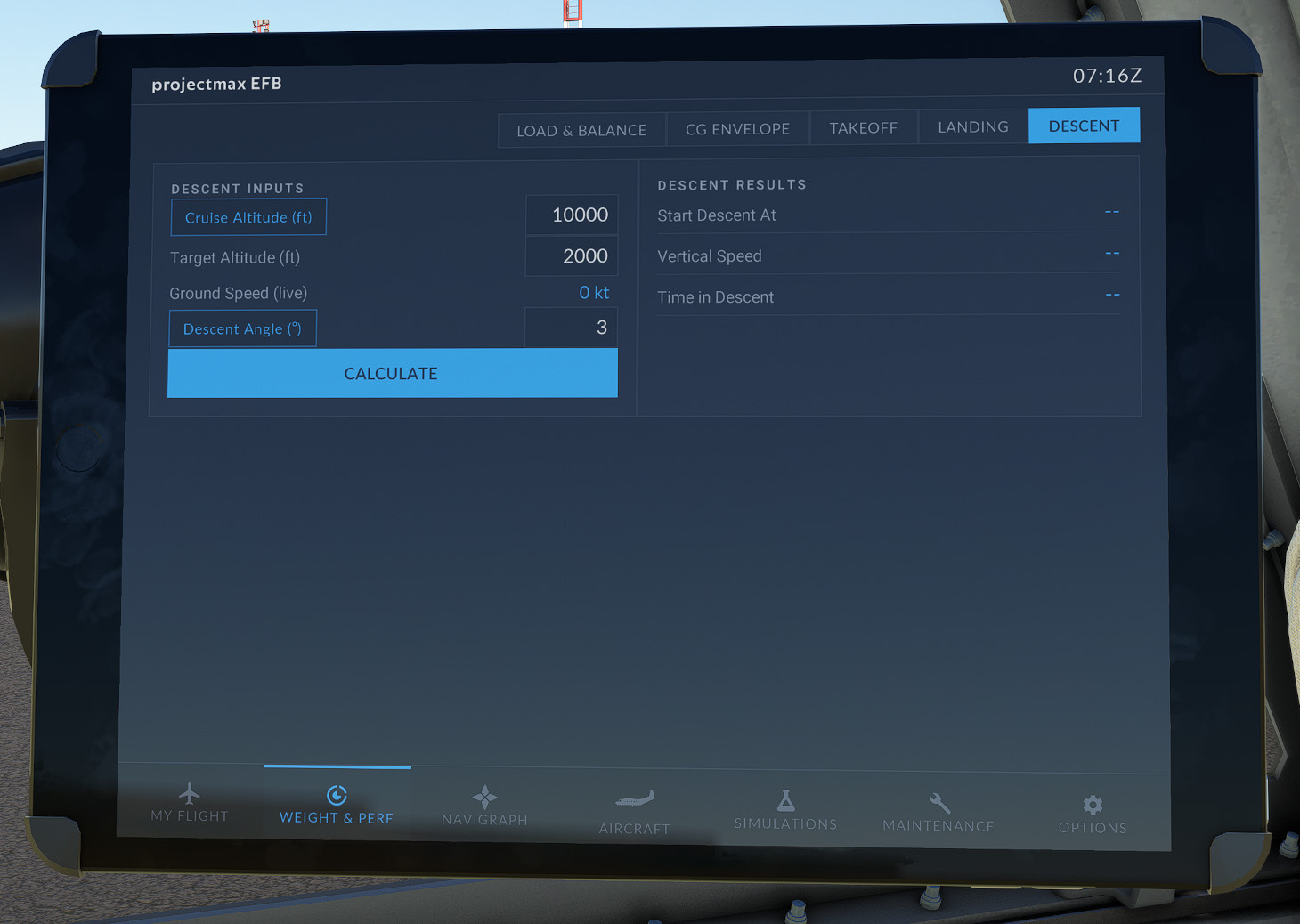The image size is (1300, 924).
Task: Open Maintenance wrench icon
Action: coord(939,803)
